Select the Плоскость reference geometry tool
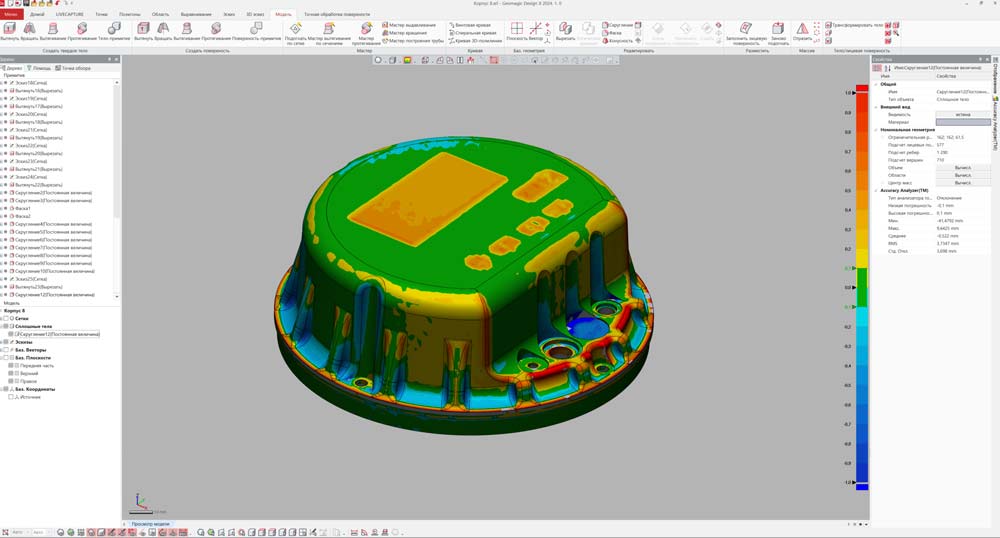 (x=517, y=31)
